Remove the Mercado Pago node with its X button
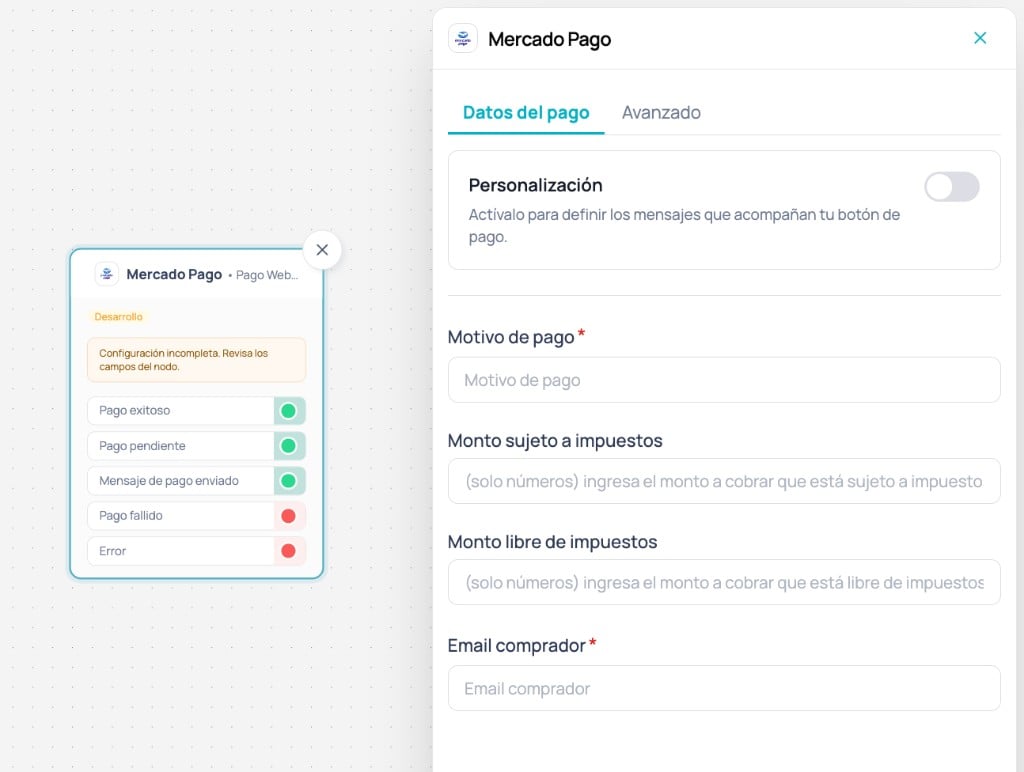The width and height of the screenshot is (1024, 772). [322, 249]
